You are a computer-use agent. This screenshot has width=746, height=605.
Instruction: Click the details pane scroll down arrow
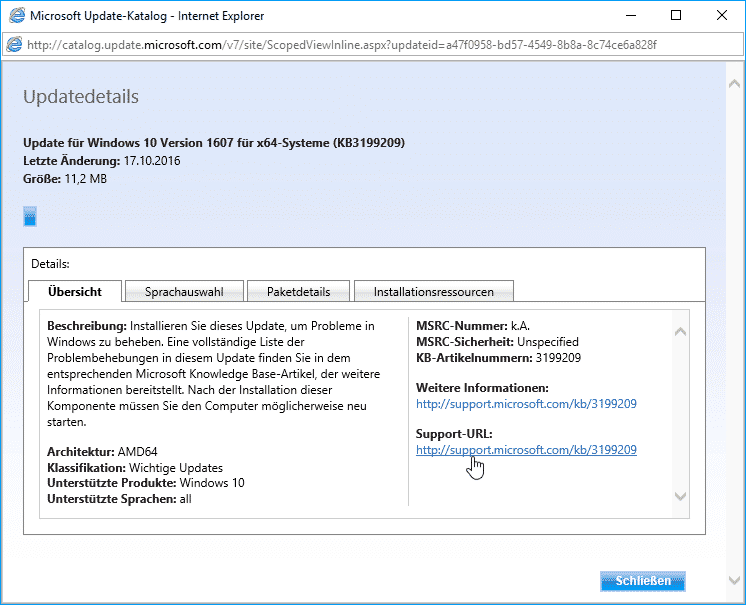click(680, 496)
